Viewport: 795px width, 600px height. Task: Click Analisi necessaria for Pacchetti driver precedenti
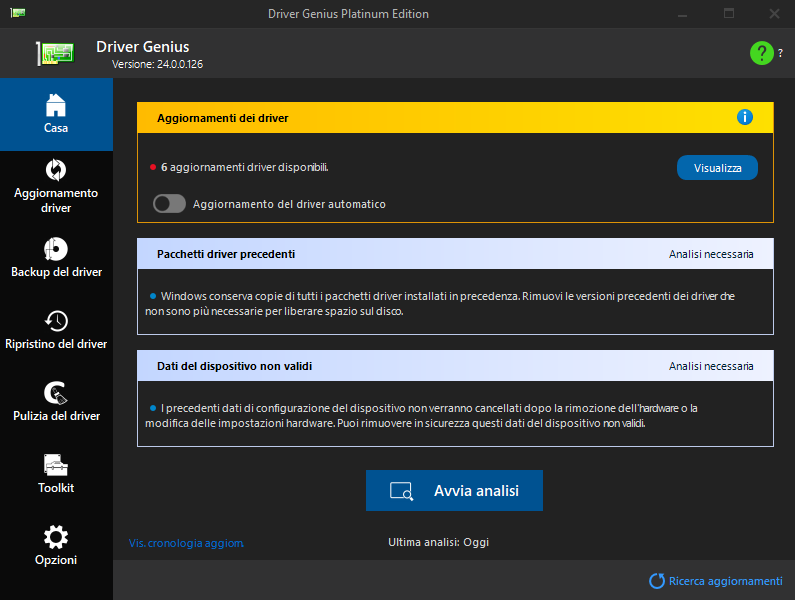pos(711,254)
